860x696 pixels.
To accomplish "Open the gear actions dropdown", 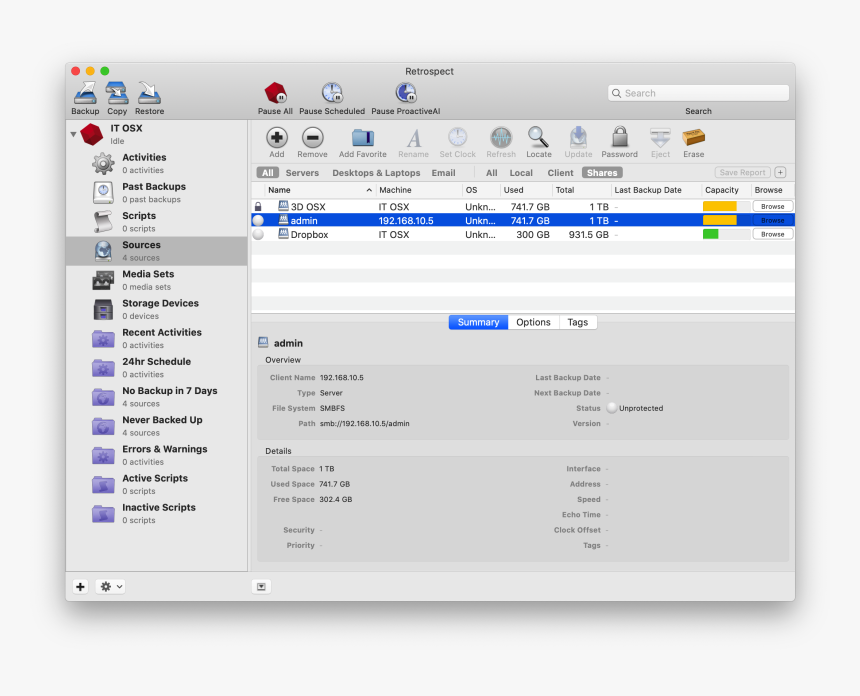I will (x=110, y=586).
